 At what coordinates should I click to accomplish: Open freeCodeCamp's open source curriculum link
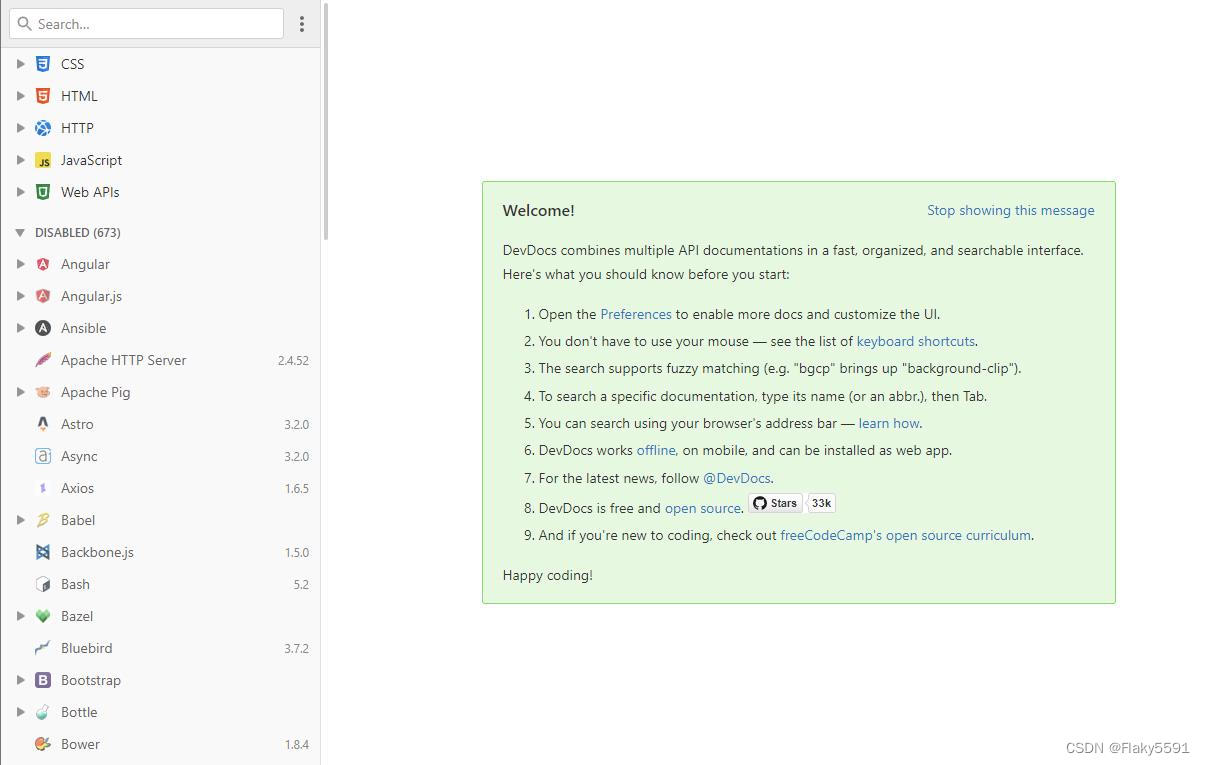[x=905, y=535]
